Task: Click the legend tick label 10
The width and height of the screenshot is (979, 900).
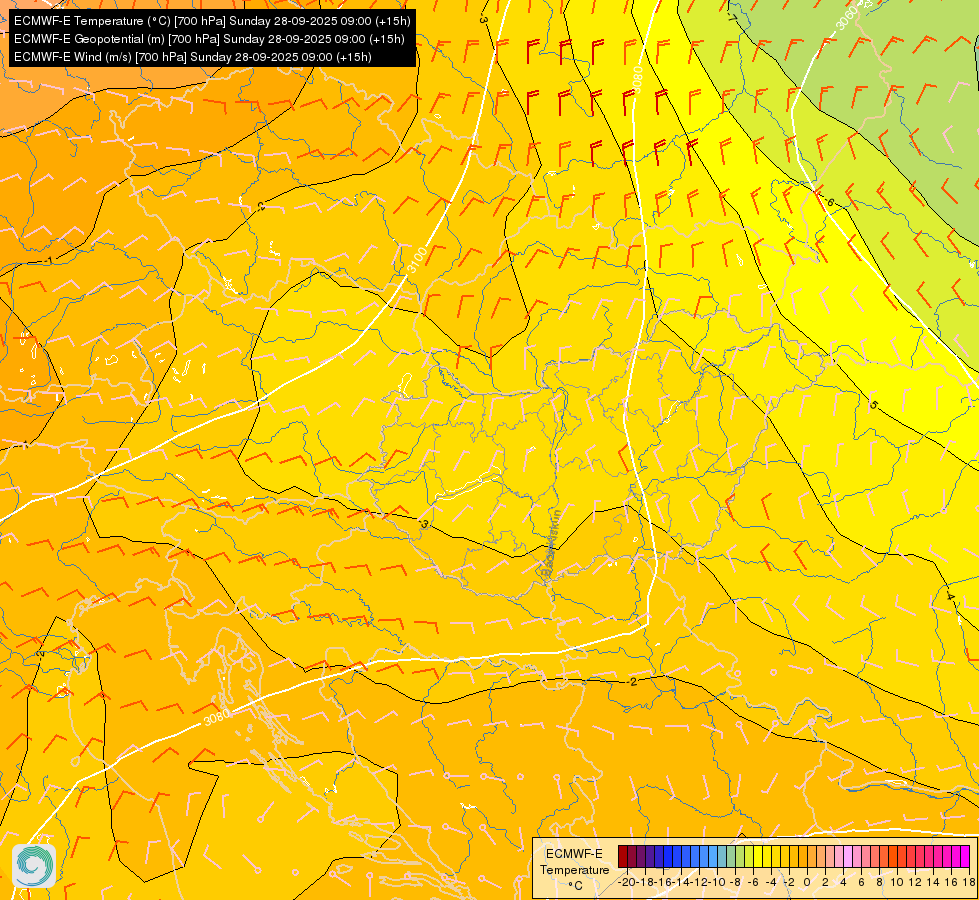Action: [897, 882]
